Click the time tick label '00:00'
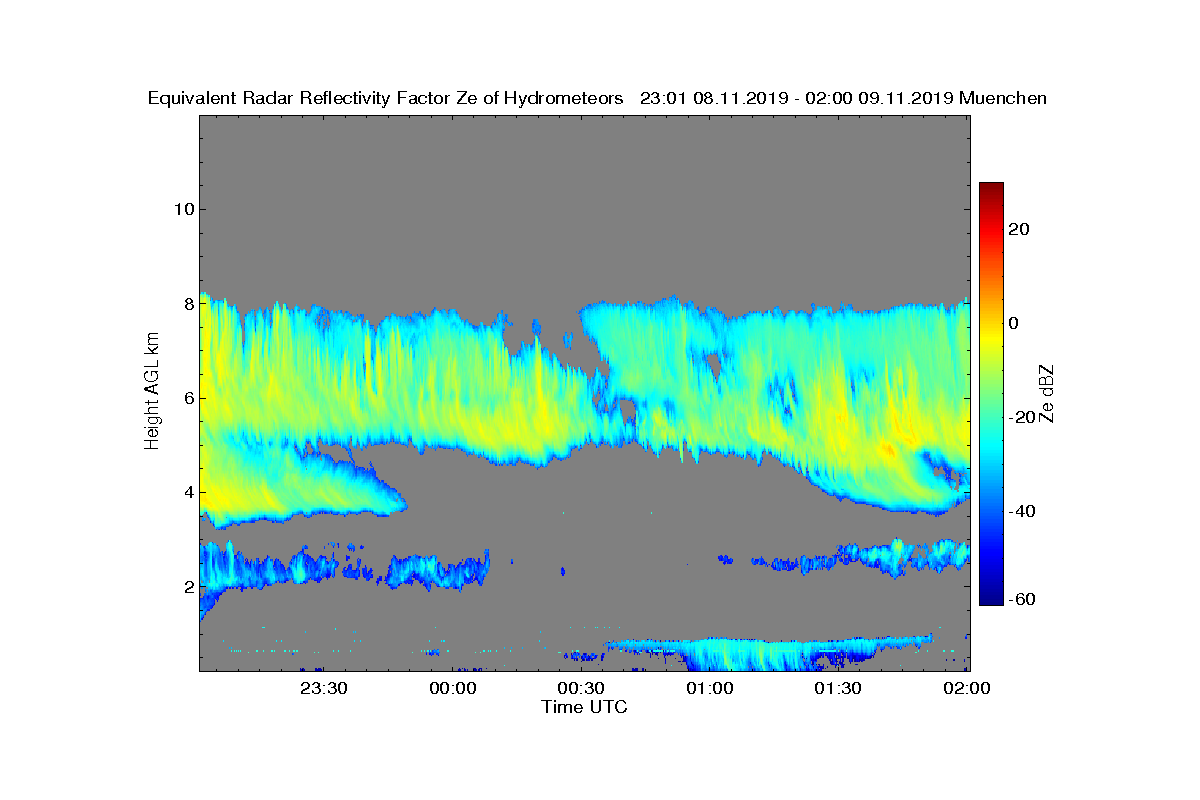 (x=453, y=688)
